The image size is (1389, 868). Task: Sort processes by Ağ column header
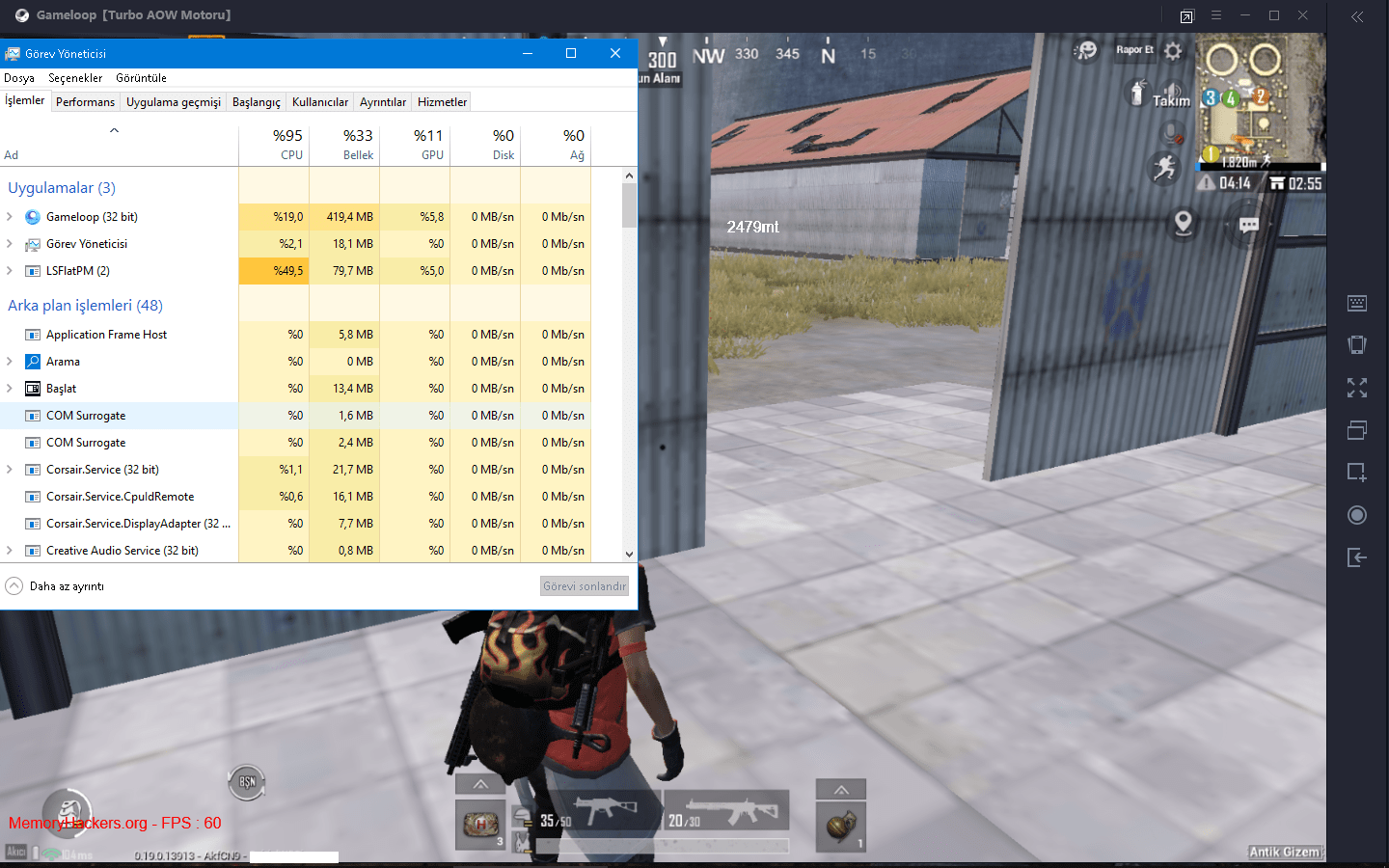click(x=556, y=143)
